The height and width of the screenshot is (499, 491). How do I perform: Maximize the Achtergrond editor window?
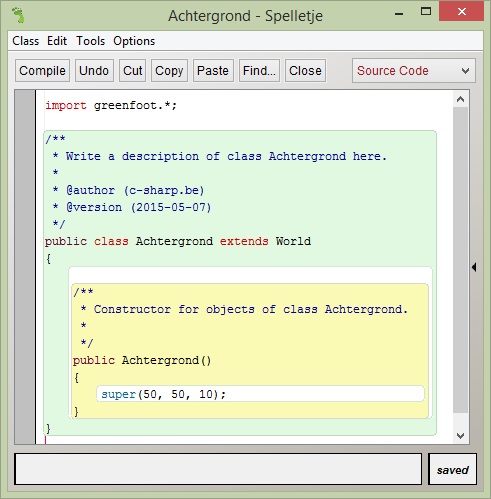[426, 12]
